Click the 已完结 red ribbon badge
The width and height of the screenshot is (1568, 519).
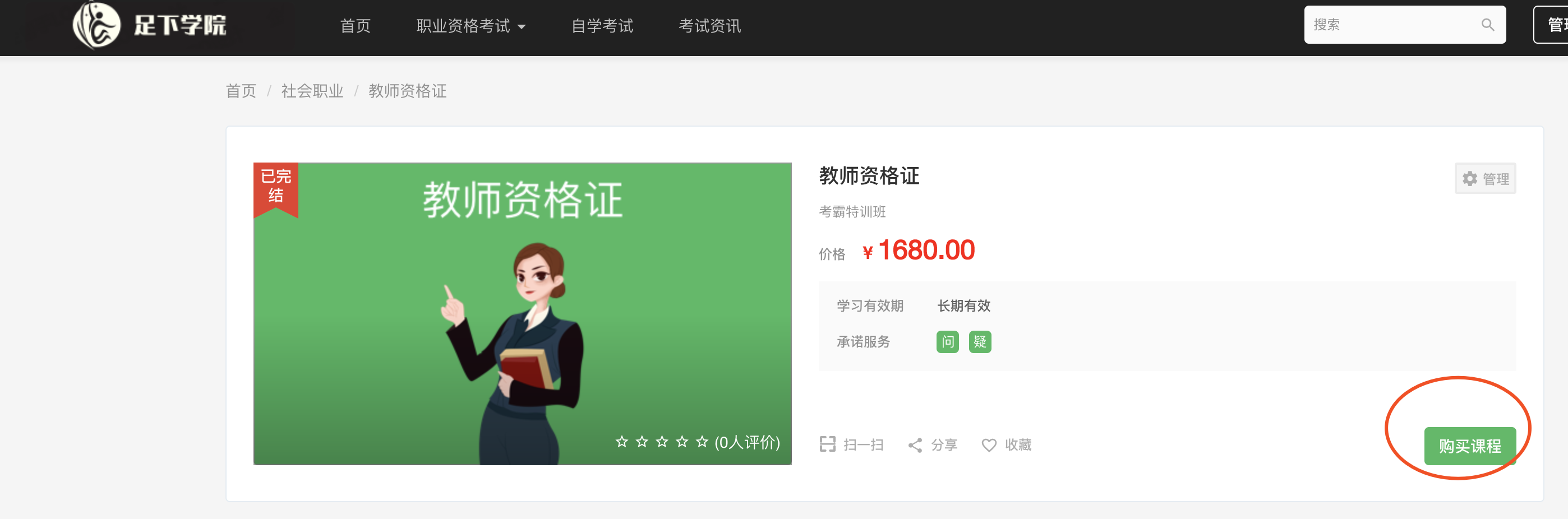coord(276,189)
